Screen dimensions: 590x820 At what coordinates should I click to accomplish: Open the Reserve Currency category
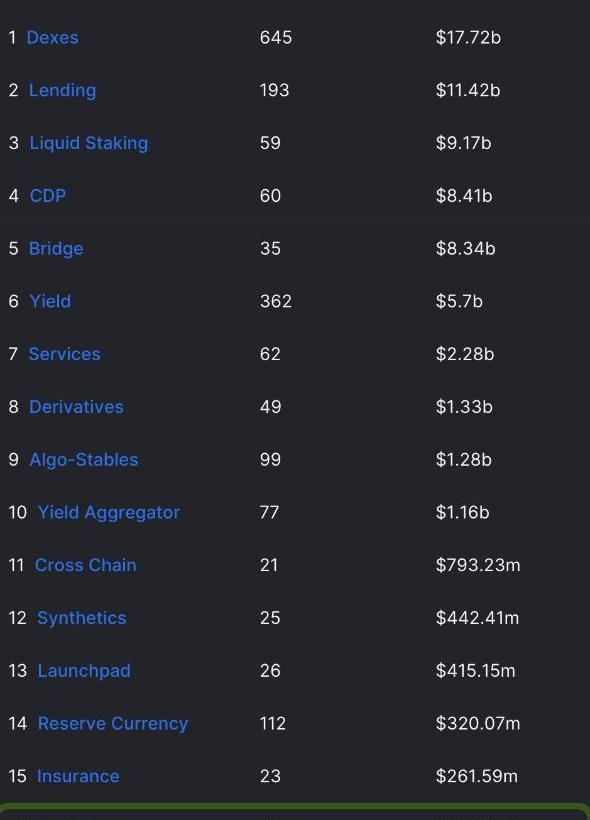tap(112, 724)
